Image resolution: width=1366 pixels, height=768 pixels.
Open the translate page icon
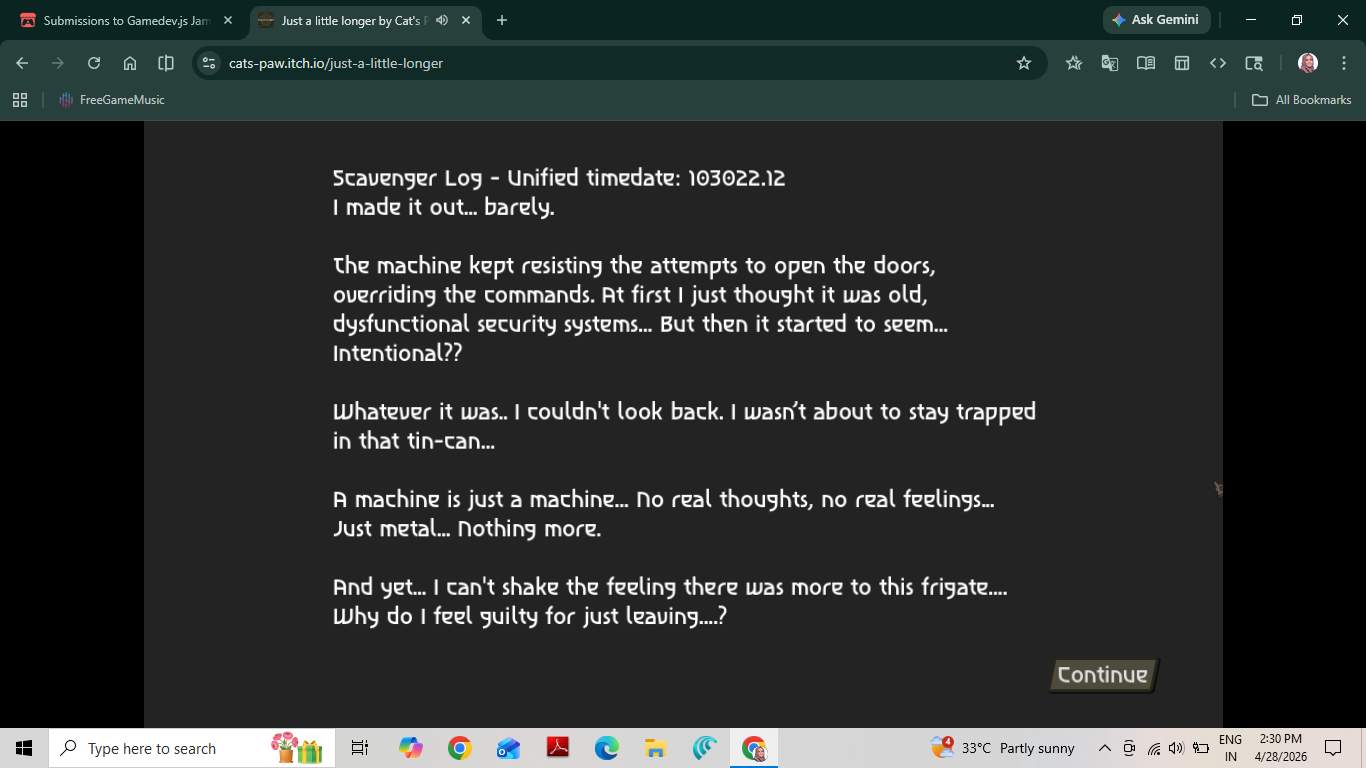1110,63
